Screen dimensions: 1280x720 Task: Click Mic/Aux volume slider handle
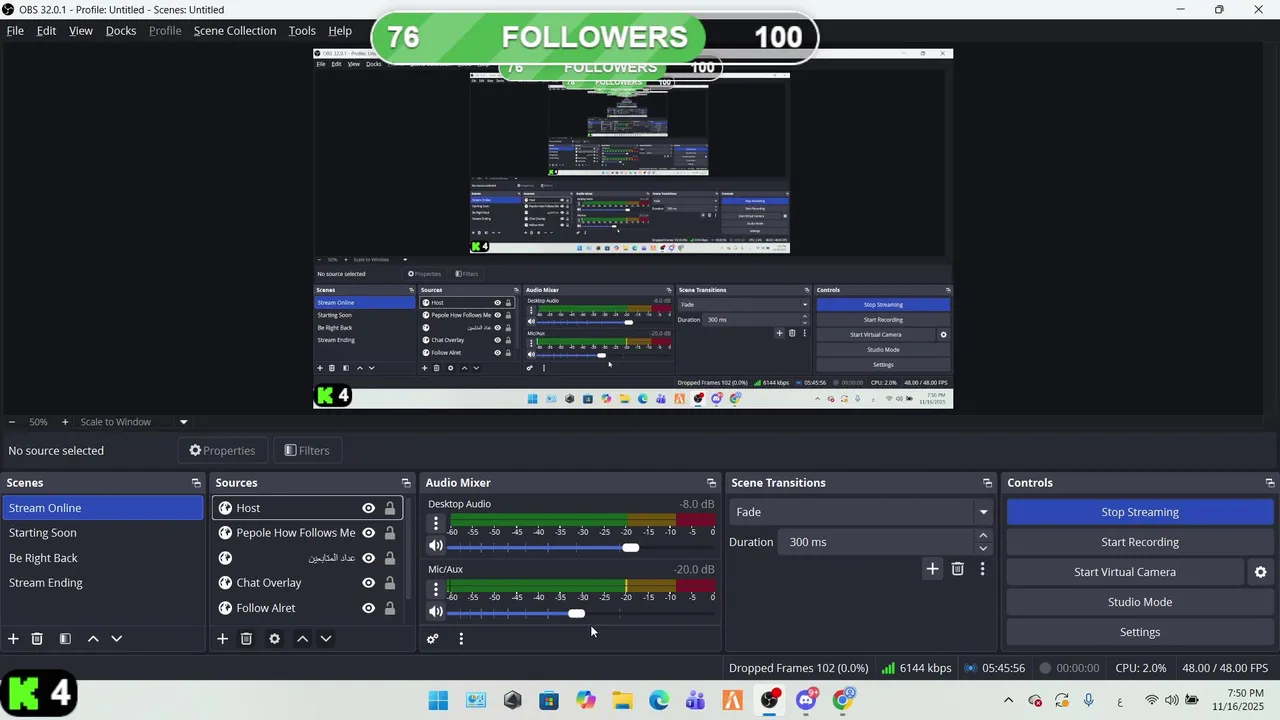point(577,613)
